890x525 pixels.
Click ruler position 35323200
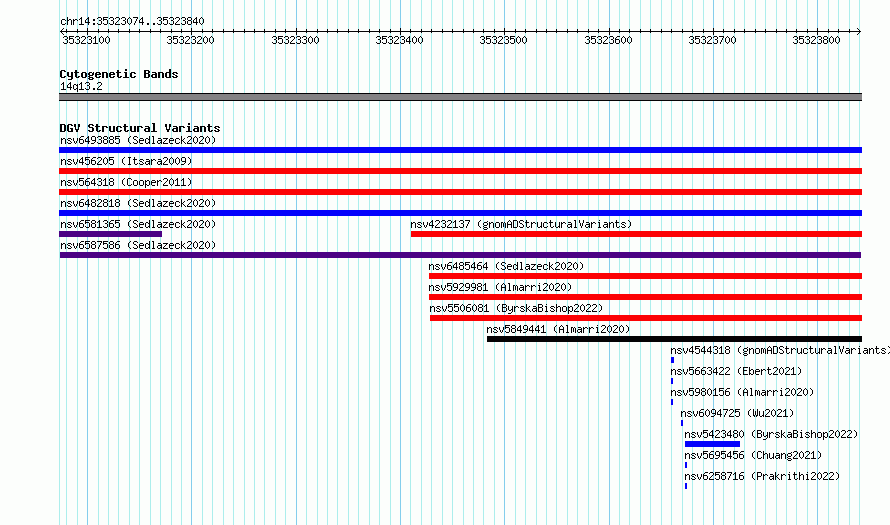coord(191,40)
